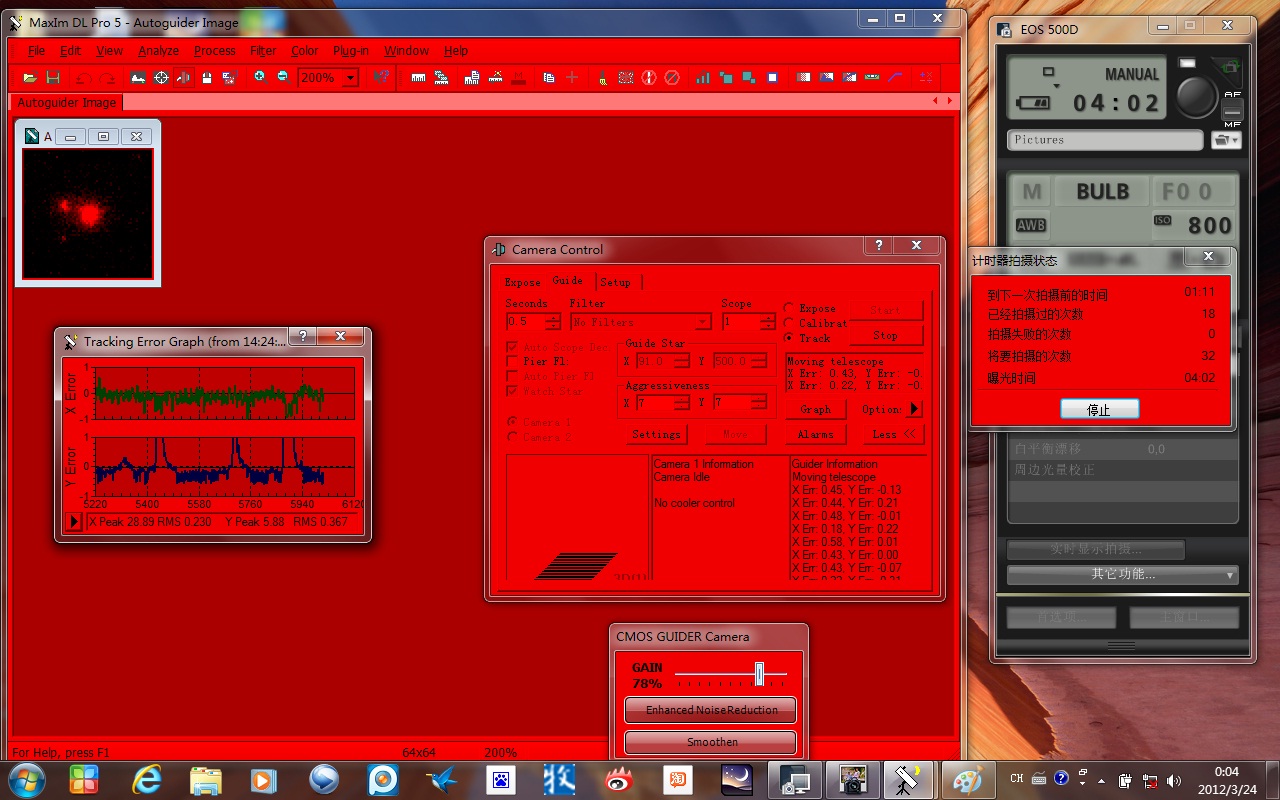Image resolution: width=1280 pixels, height=800 pixels.
Task: Collapse Camera Control with Less <<
Action: pyautogui.click(x=893, y=434)
